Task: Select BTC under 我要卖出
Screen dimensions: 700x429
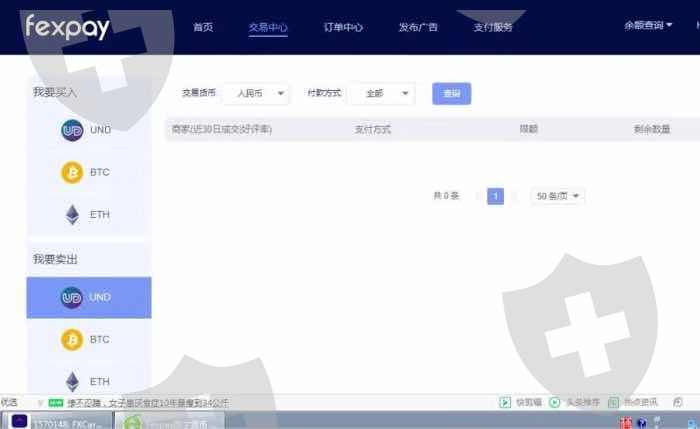Action: [x=88, y=339]
